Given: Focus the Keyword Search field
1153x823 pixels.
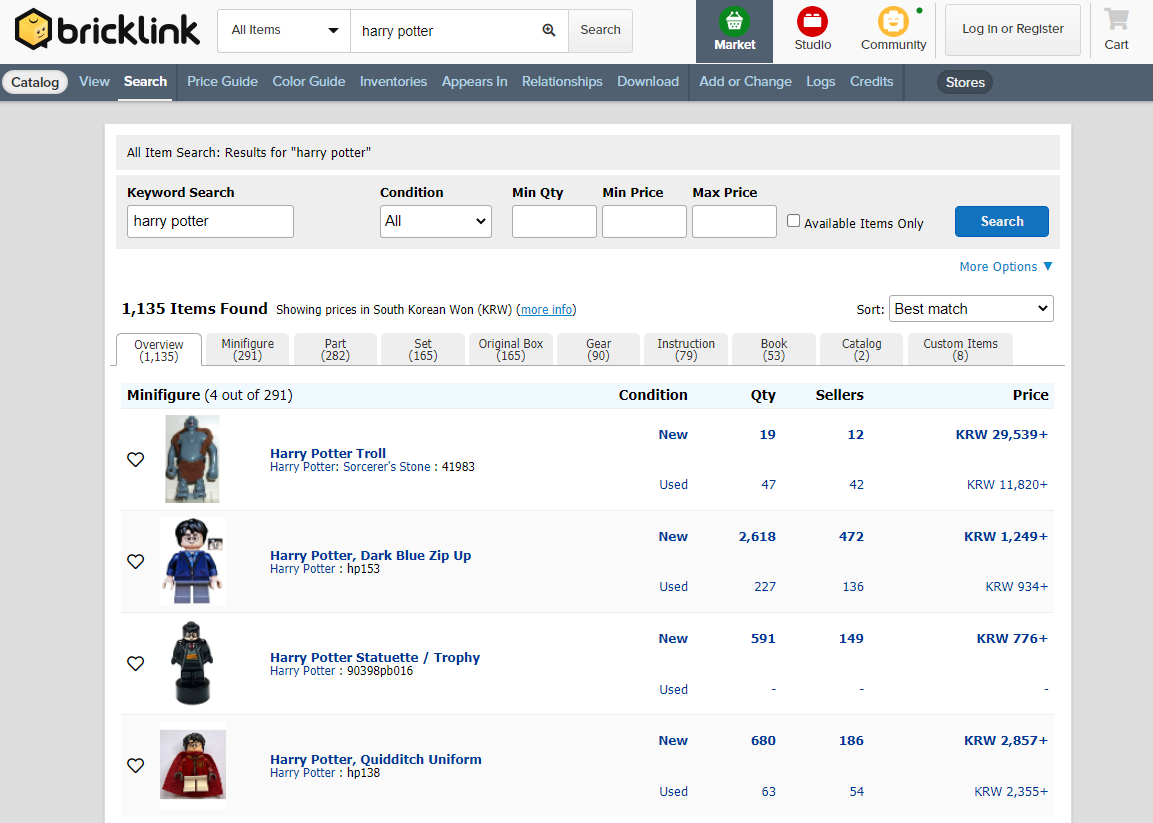Looking at the screenshot, I should click(x=210, y=221).
